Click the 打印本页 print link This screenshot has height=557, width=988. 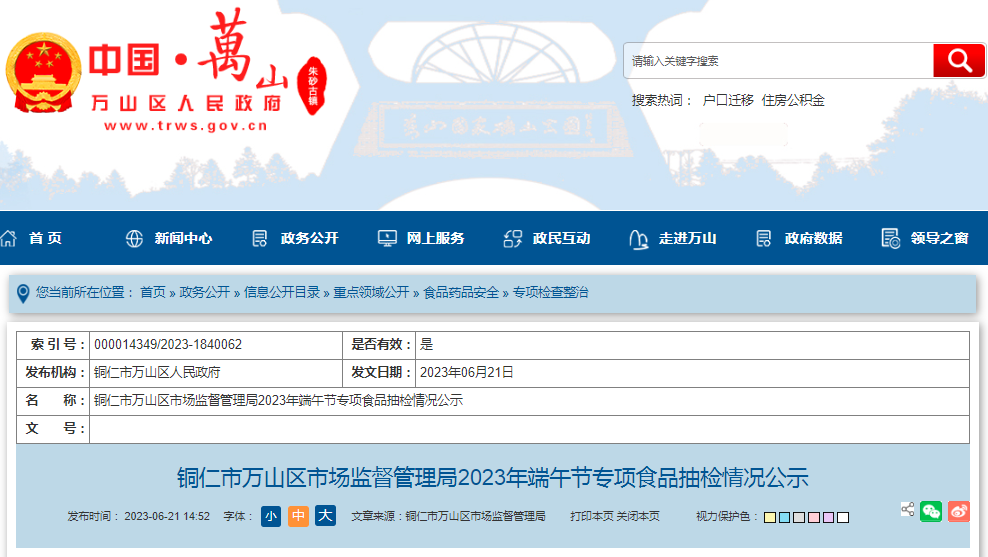[592, 517]
